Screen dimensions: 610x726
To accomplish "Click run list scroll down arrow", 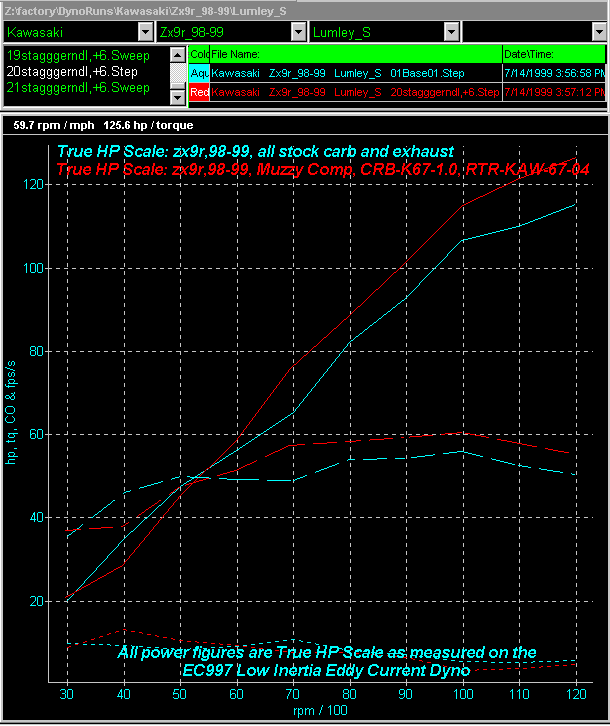I will point(178,98).
